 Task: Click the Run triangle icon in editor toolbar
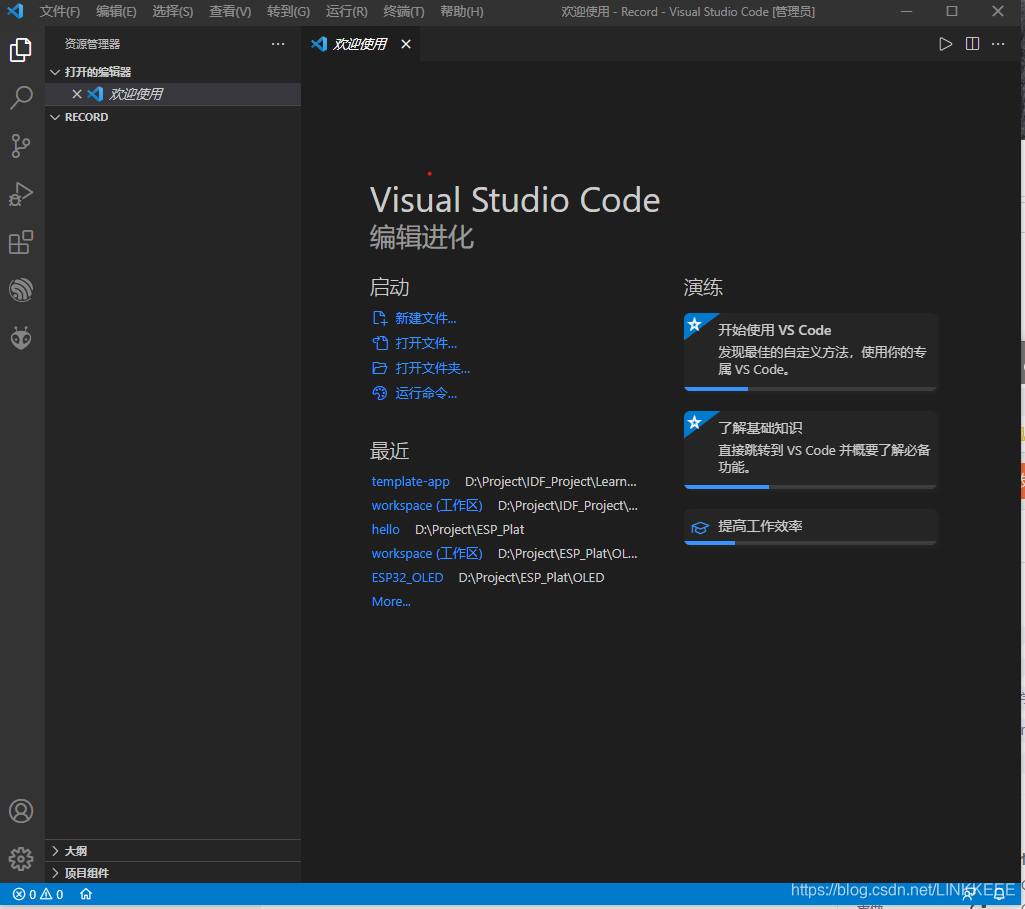click(x=945, y=44)
